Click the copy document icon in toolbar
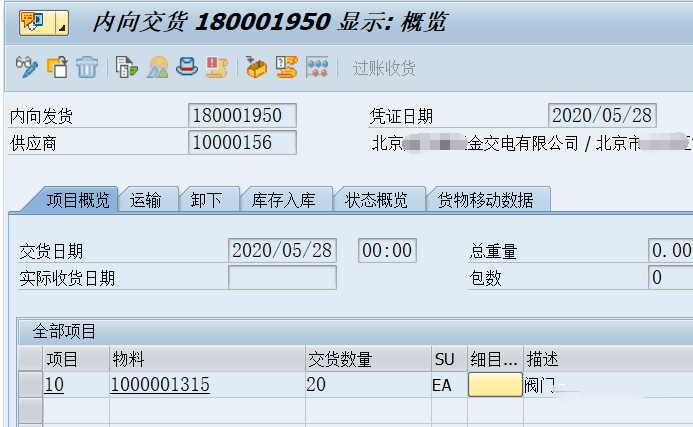693x427 pixels. click(58, 68)
